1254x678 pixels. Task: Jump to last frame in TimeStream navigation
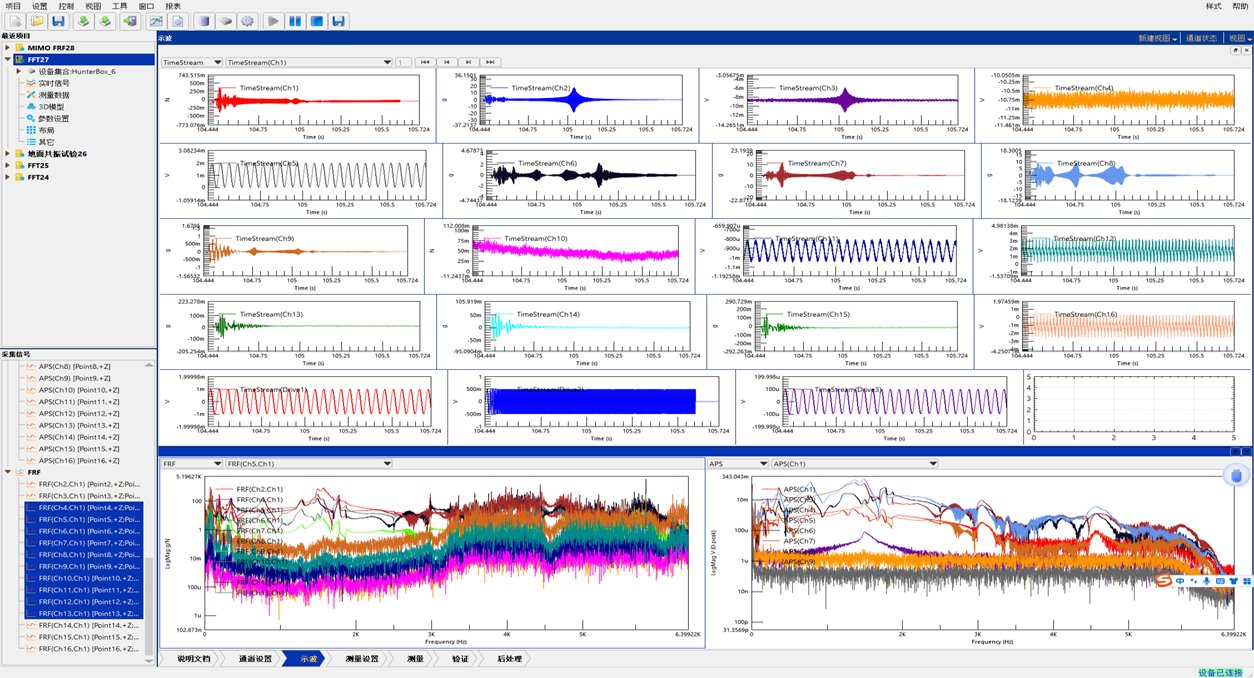pyautogui.click(x=490, y=62)
